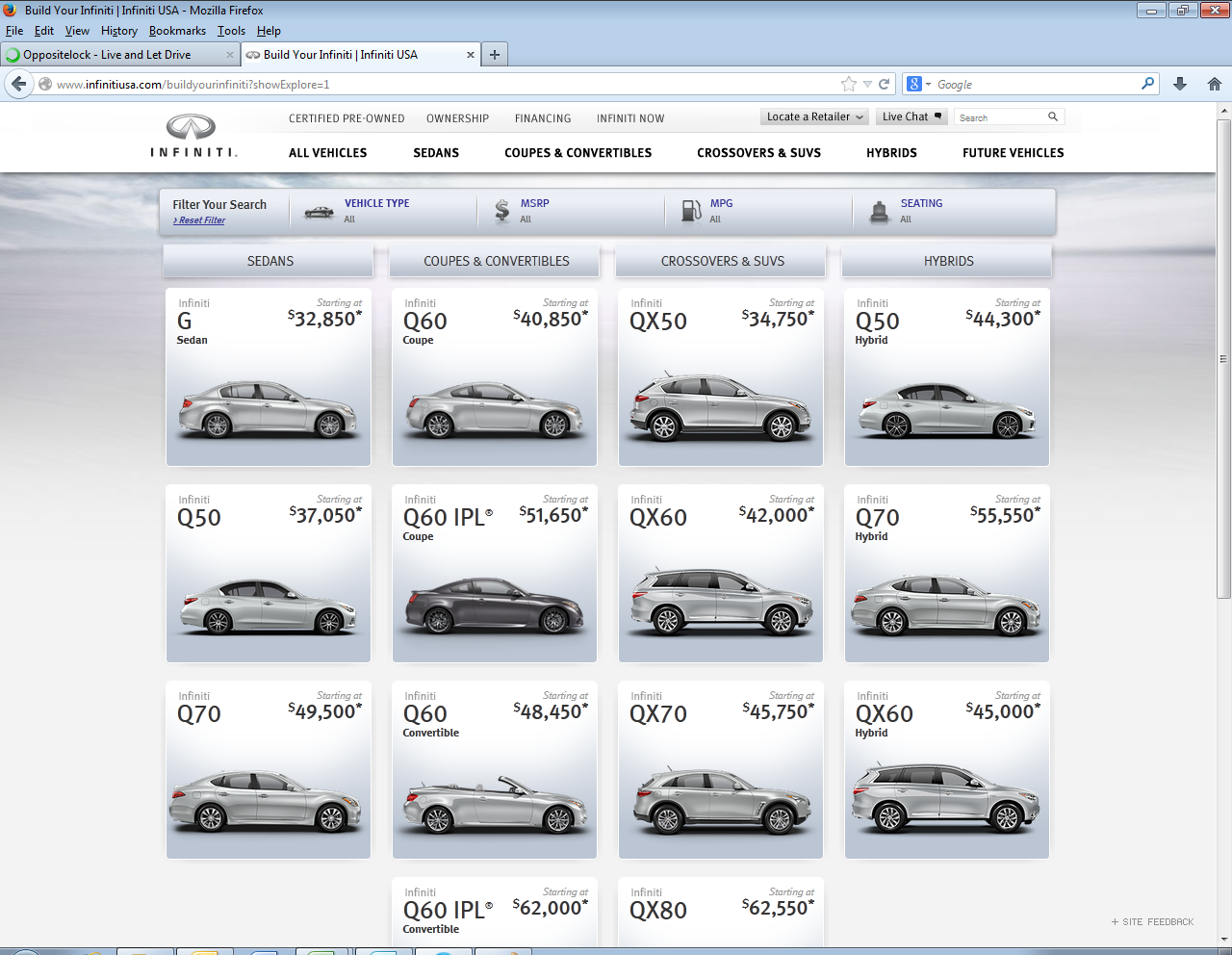1232x955 pixels.
Task: Open the All Vehicles navigation item
Action: point(327,152)
